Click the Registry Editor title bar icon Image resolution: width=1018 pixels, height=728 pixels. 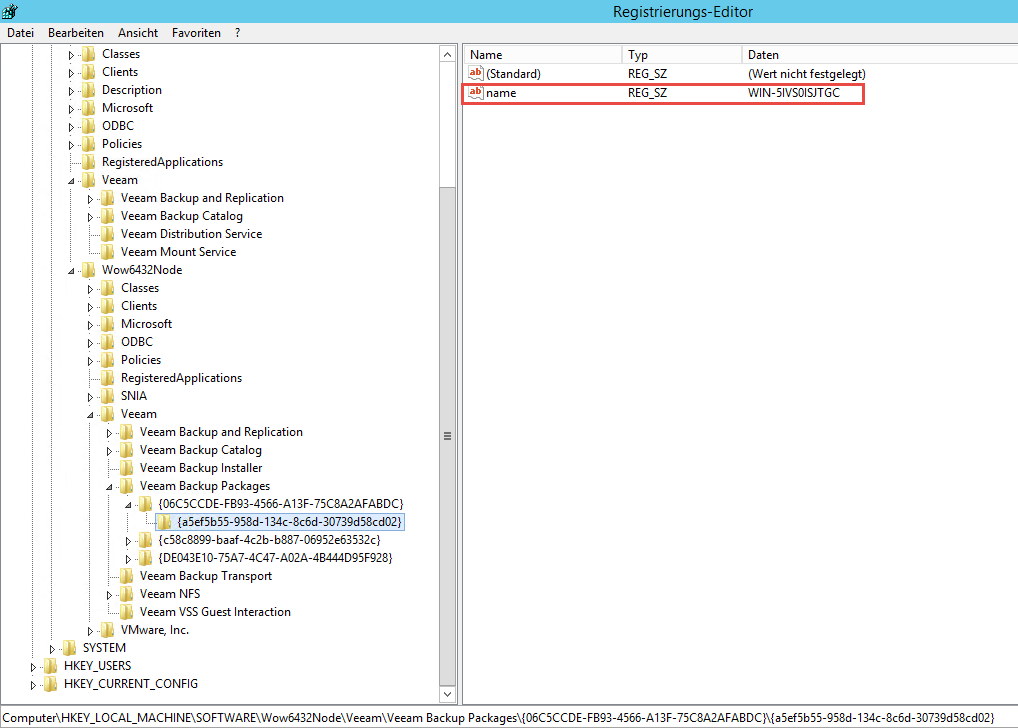click(10, 11)
